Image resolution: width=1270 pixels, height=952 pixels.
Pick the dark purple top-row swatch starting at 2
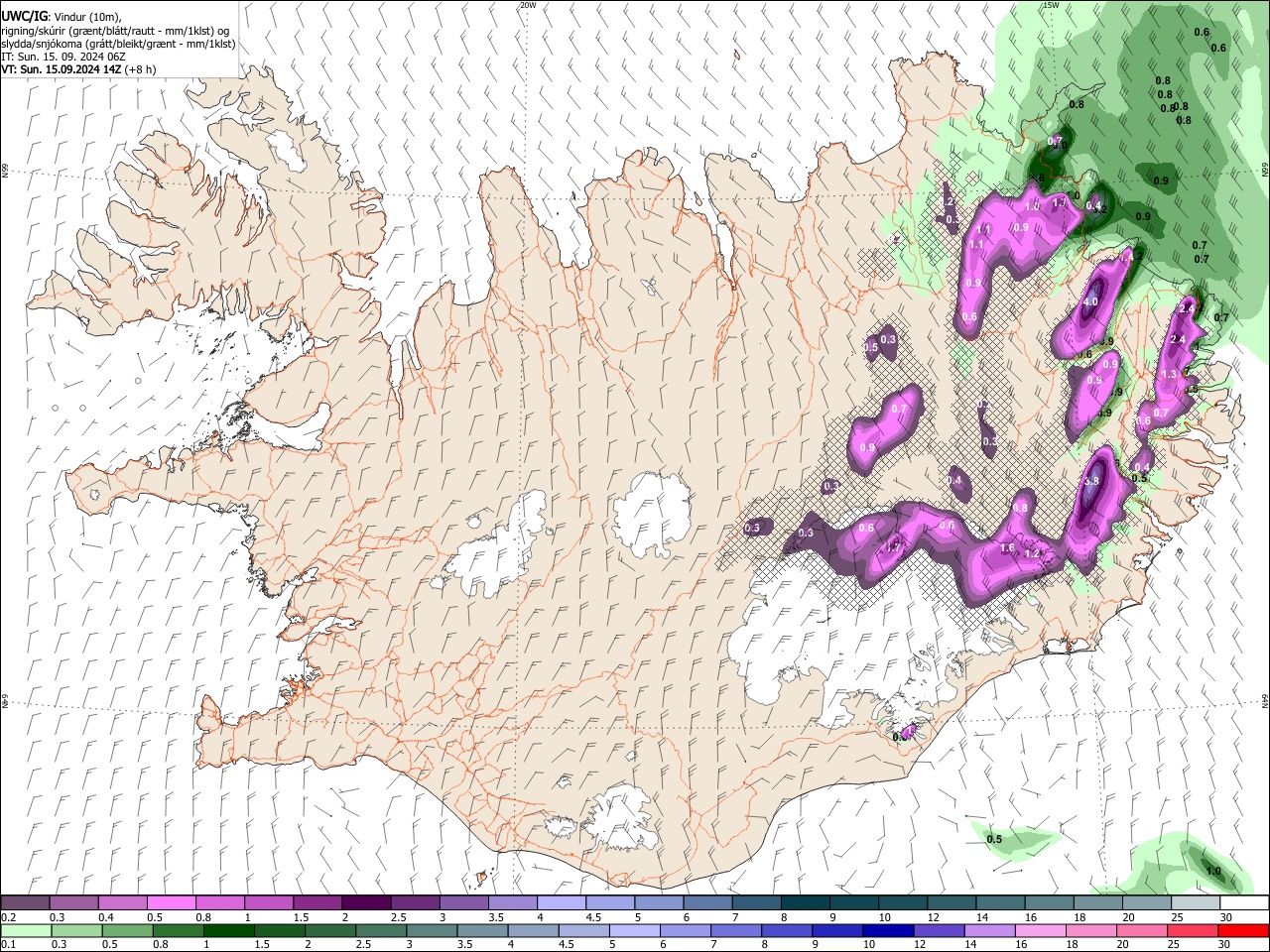tap(366, 902)
